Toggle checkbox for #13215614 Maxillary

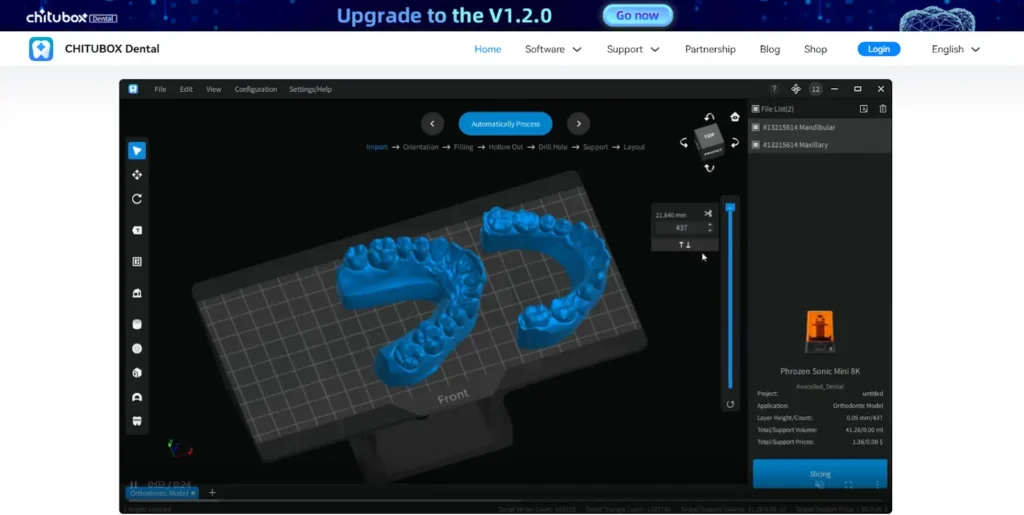756,145
